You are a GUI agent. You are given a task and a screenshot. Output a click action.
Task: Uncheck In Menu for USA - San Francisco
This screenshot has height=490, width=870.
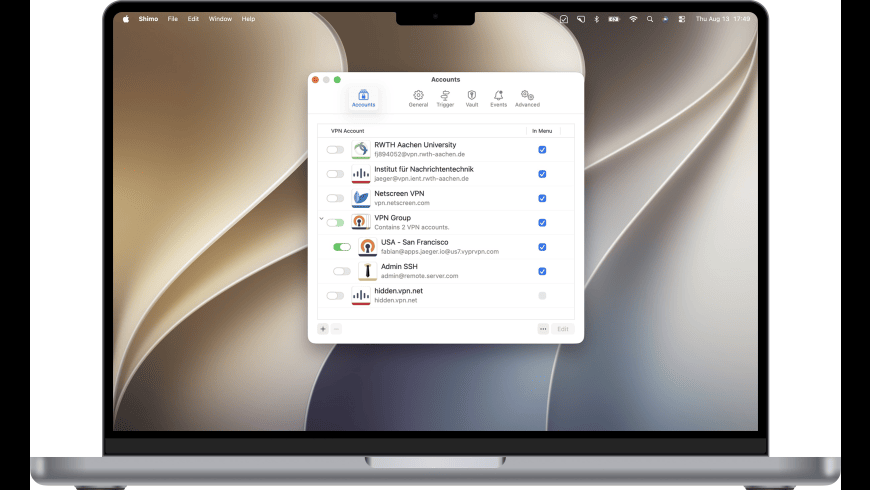coord(542,247)
